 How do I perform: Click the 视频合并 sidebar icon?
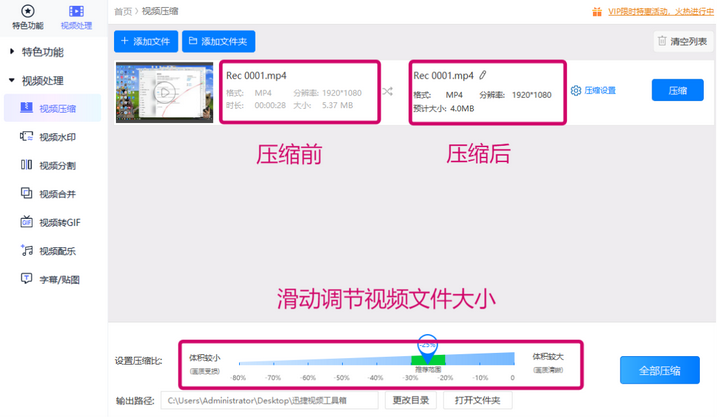26,193
